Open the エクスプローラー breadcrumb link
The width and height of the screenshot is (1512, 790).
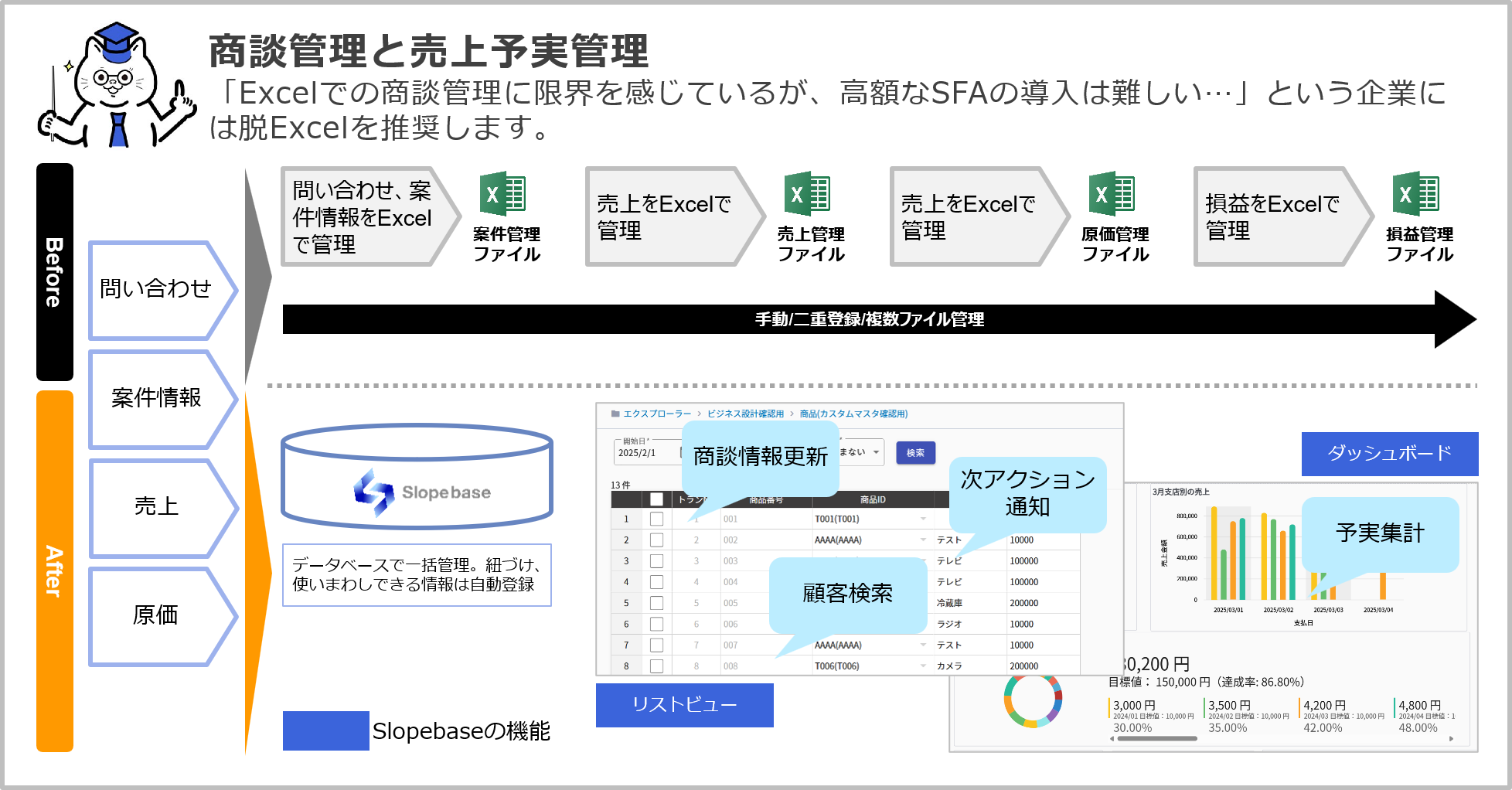click(x=657, y=414)
